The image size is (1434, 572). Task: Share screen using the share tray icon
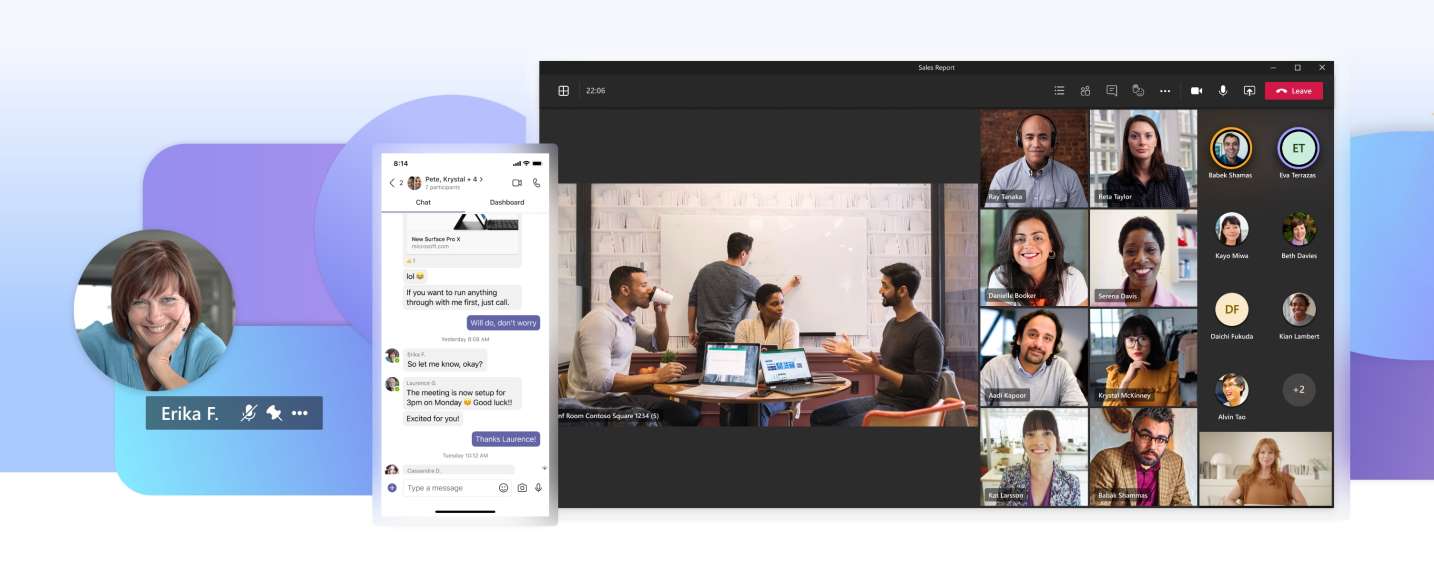tap(1249, 91)
